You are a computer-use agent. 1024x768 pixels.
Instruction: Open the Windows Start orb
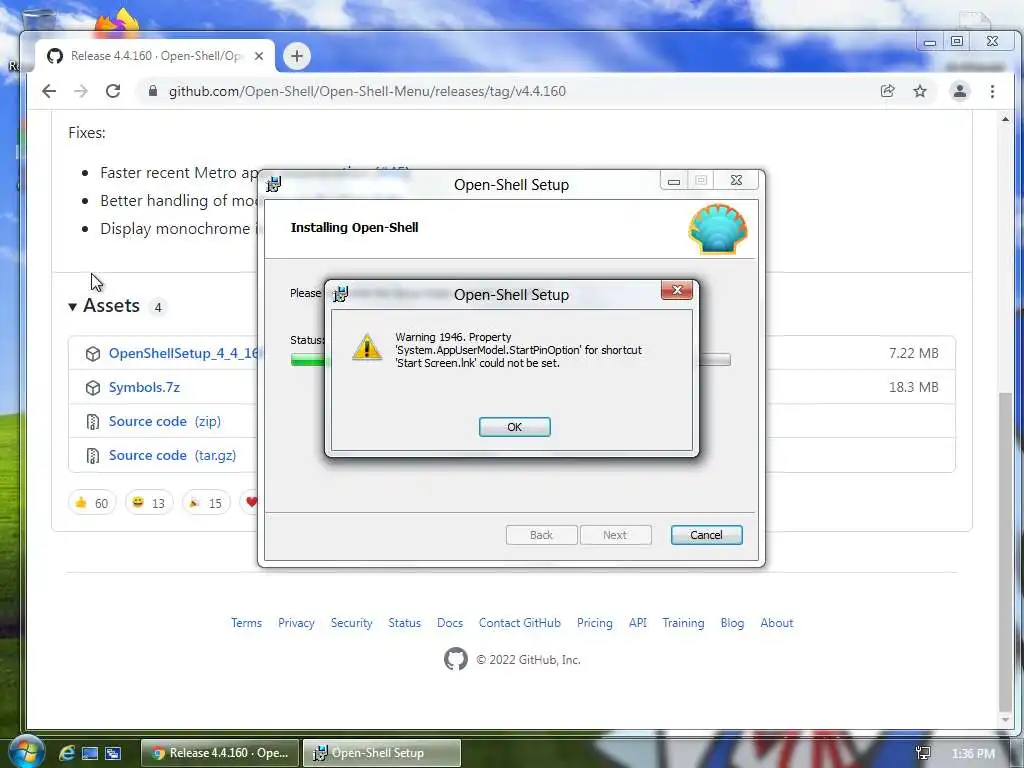(27, 751)
